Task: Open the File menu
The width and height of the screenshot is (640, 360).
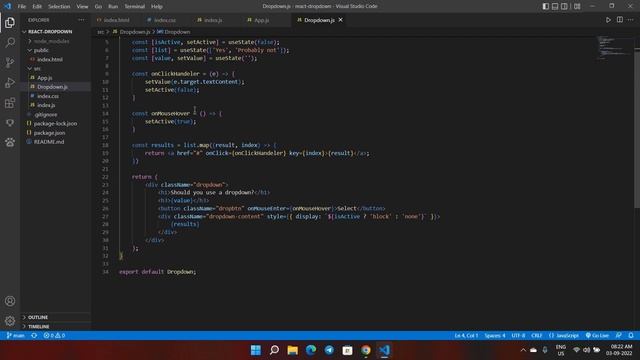Action: [x=22, y=7]
